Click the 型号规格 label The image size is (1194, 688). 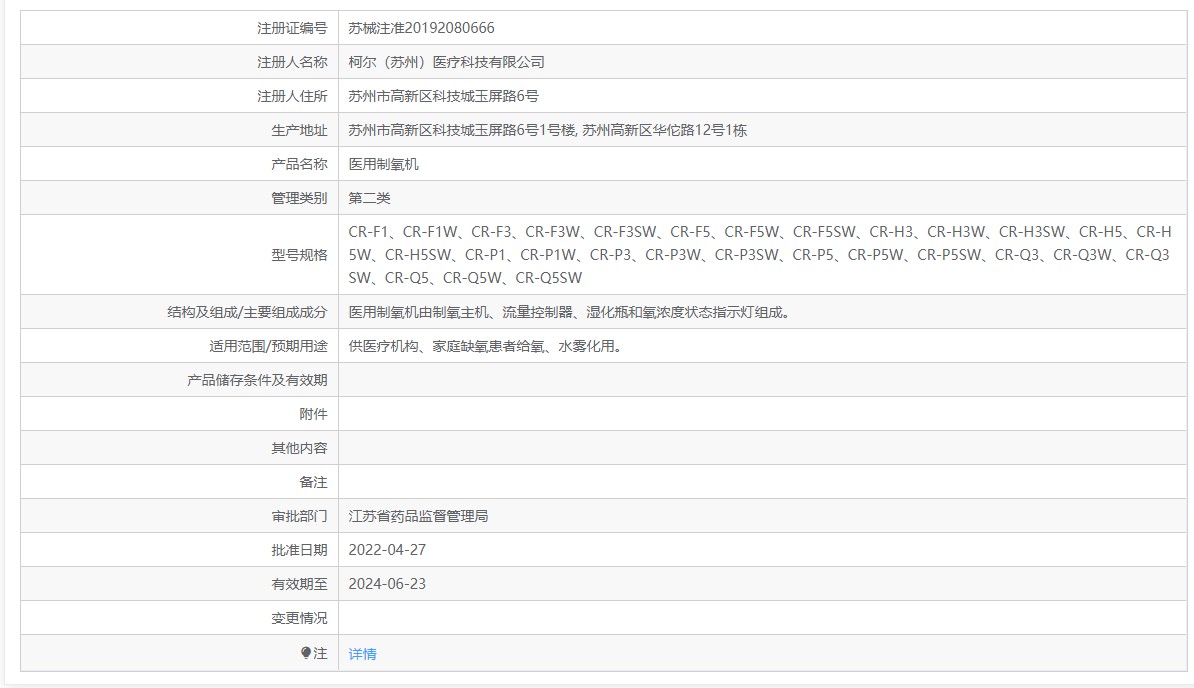[299, 255]
